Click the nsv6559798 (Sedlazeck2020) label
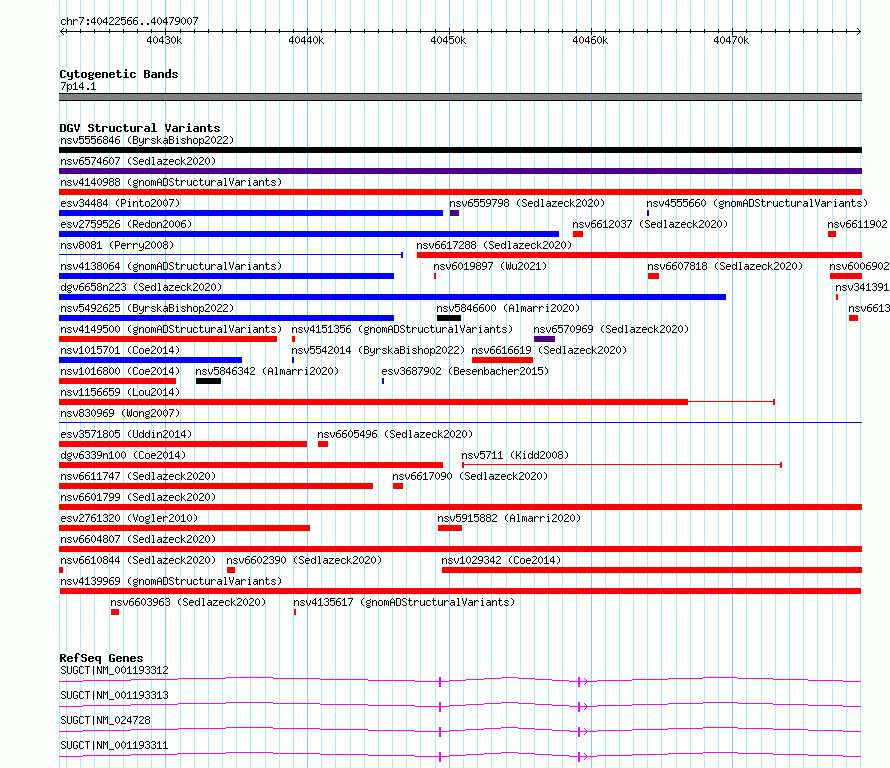The width and height of the screenshot is (890, 768). pos(527,203)
